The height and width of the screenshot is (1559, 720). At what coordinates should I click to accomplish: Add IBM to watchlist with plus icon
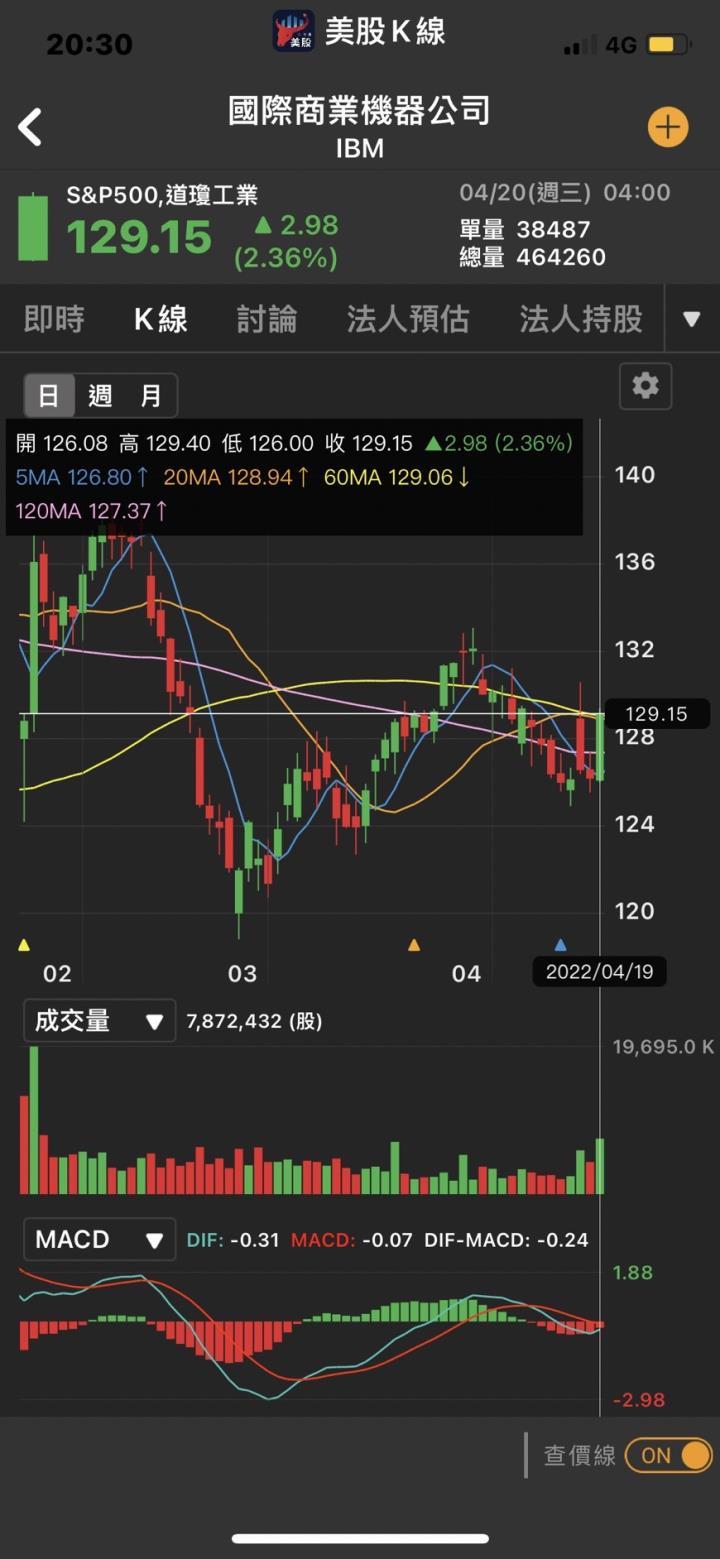pos(668,127)
